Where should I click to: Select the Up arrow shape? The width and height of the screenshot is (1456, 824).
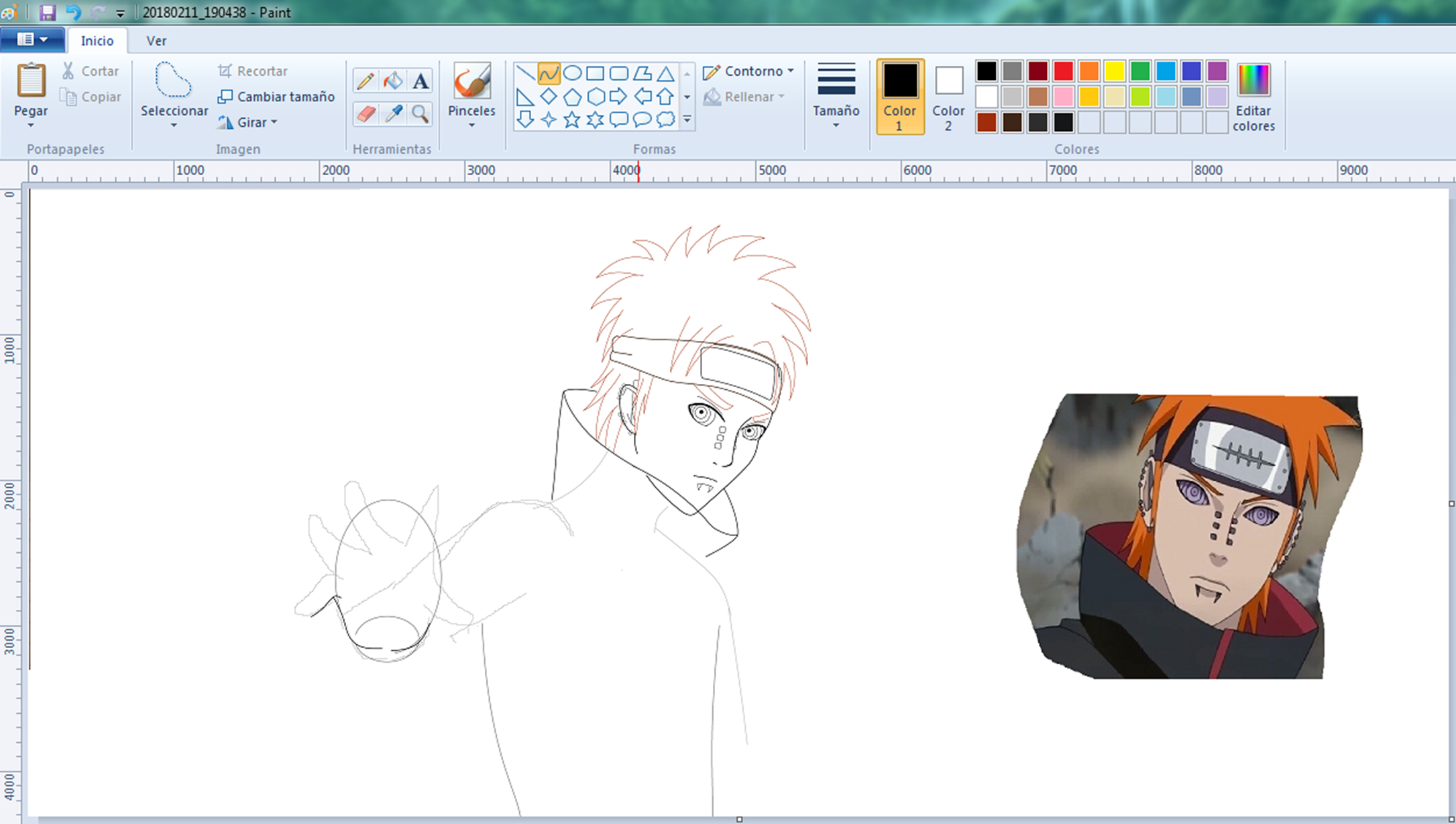[x=665, y=97]
